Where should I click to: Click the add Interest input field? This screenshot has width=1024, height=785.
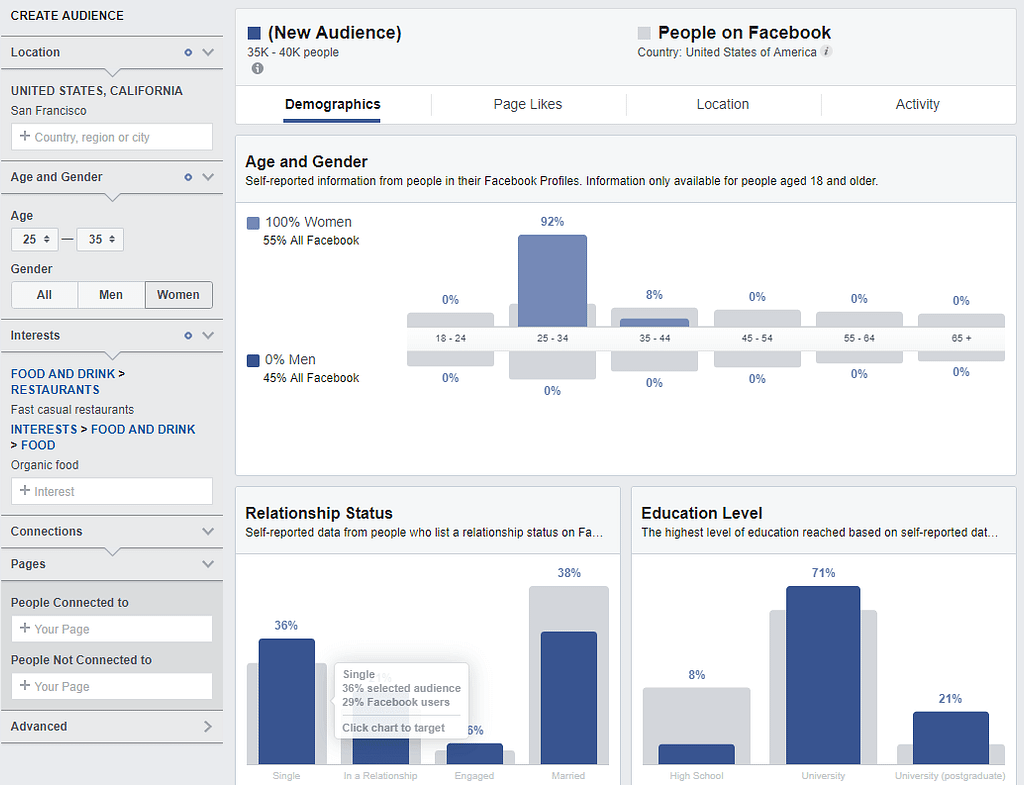tap(112, 491)
